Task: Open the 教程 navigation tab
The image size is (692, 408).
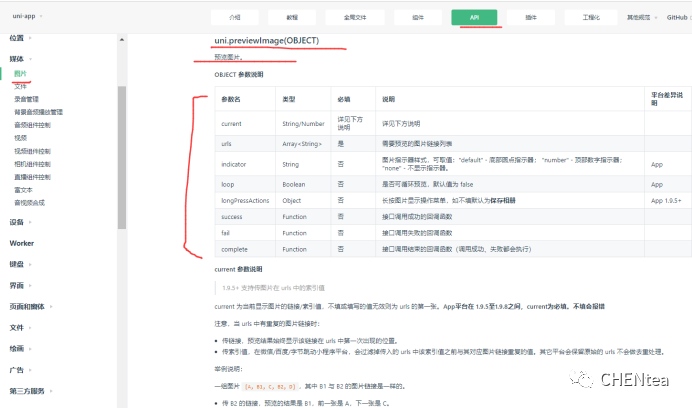Action: tap(292, 18)
